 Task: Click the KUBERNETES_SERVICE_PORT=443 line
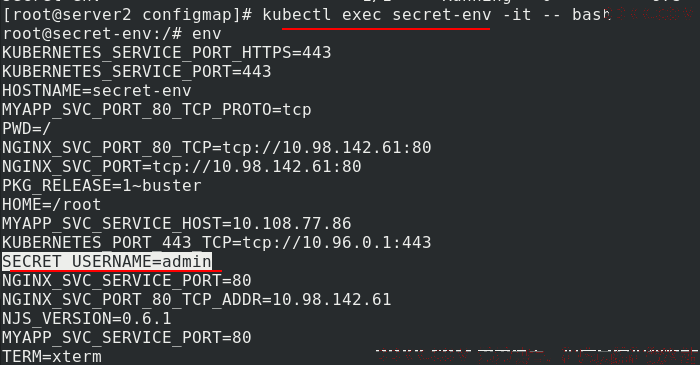click(137, 72)
